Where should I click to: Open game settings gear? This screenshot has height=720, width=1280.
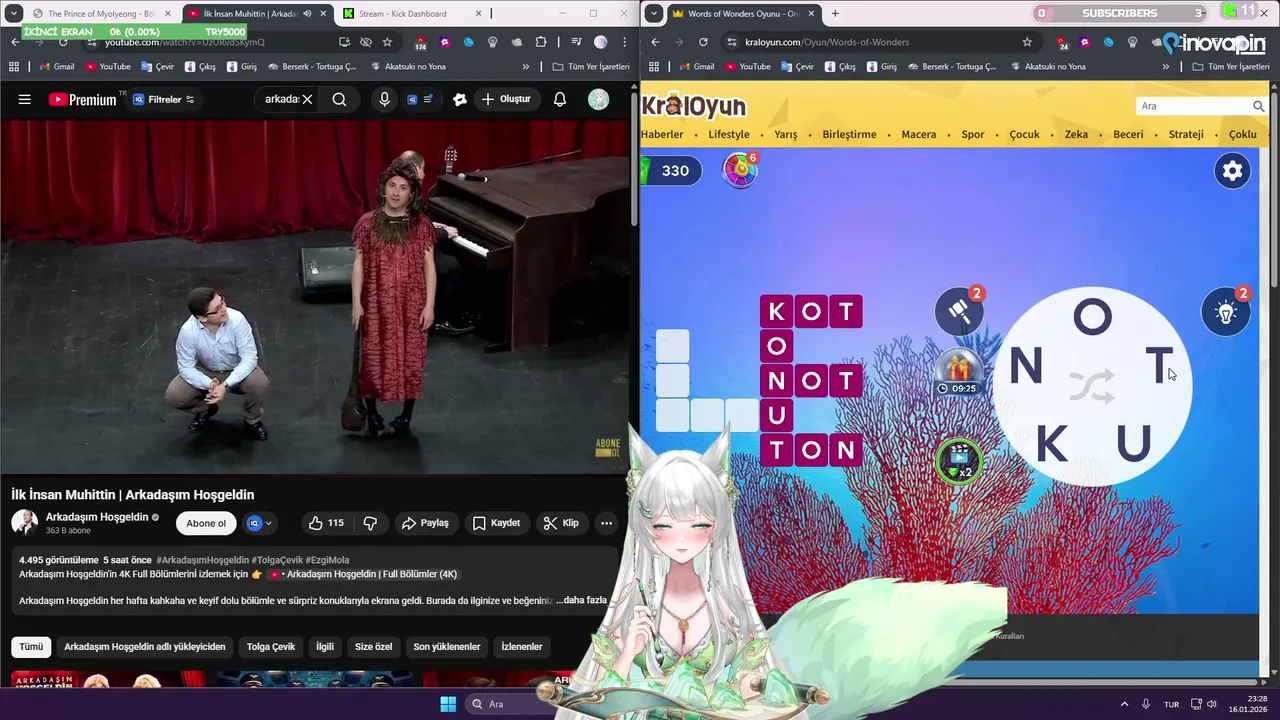[x=1233, y=171]
